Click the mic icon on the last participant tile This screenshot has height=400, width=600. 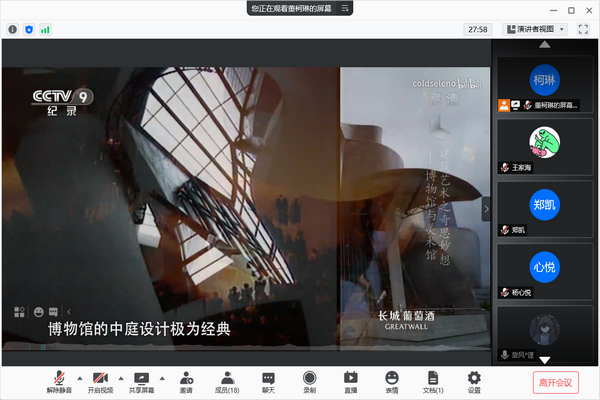click(x=505, y=355)
